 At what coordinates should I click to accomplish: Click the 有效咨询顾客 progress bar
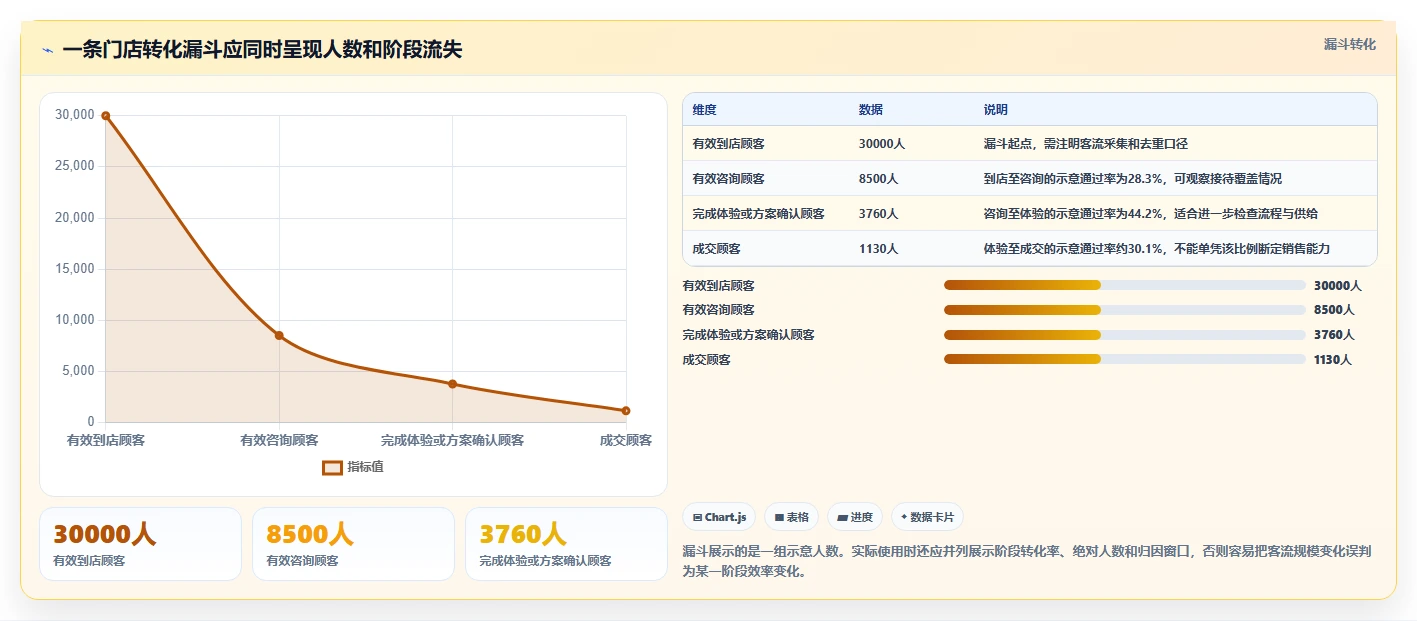[1125, 310]
